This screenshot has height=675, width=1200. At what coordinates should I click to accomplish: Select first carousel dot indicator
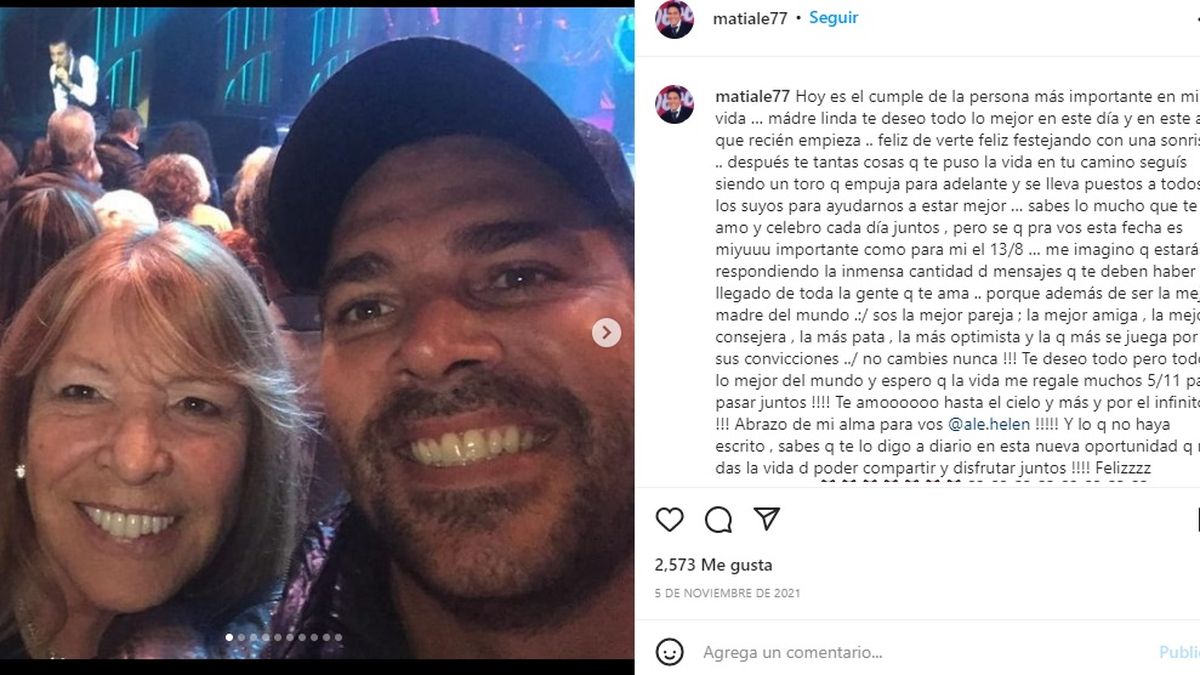coord(229,637)
